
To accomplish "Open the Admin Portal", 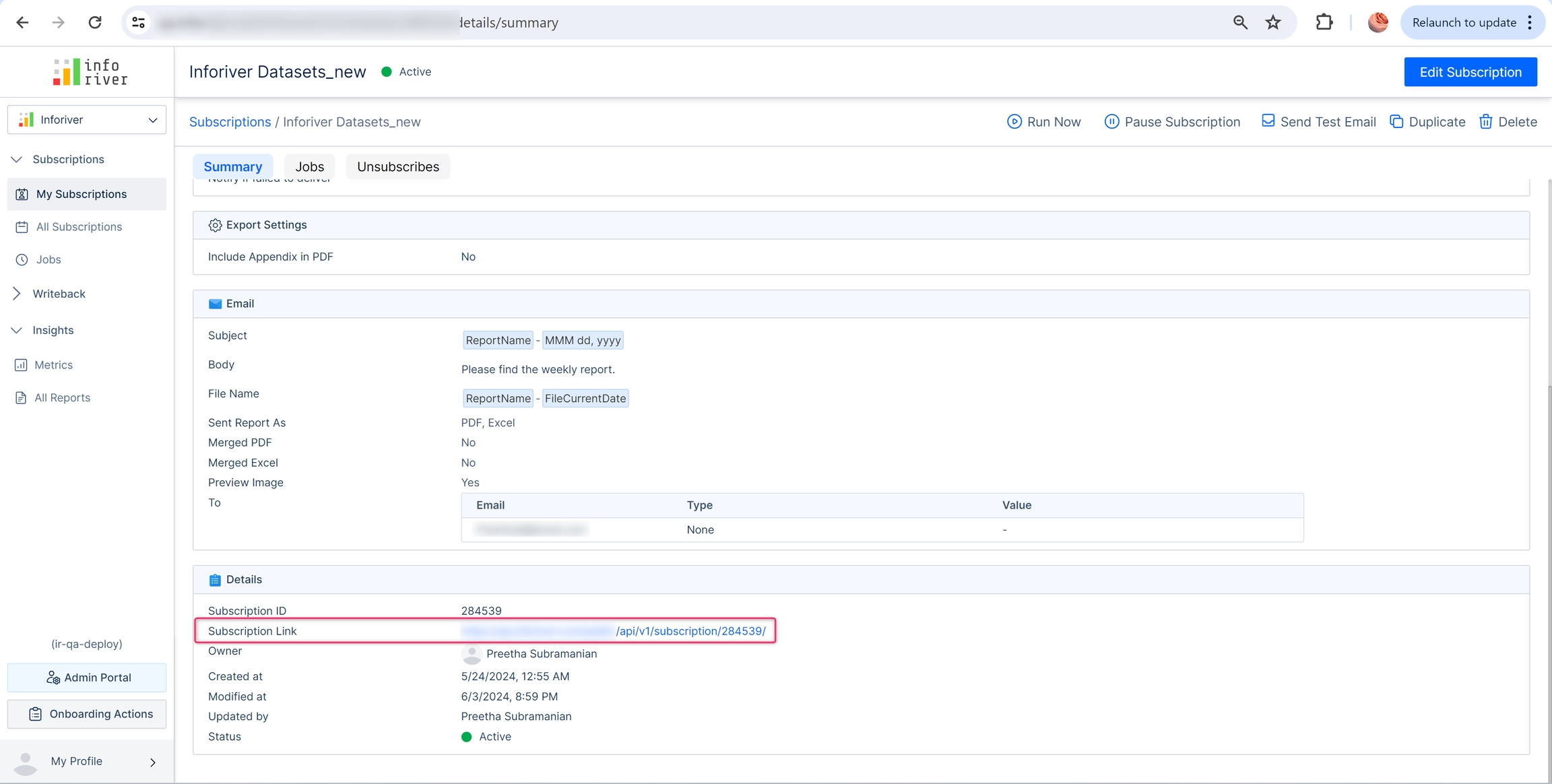I will [x=87, y=678].
